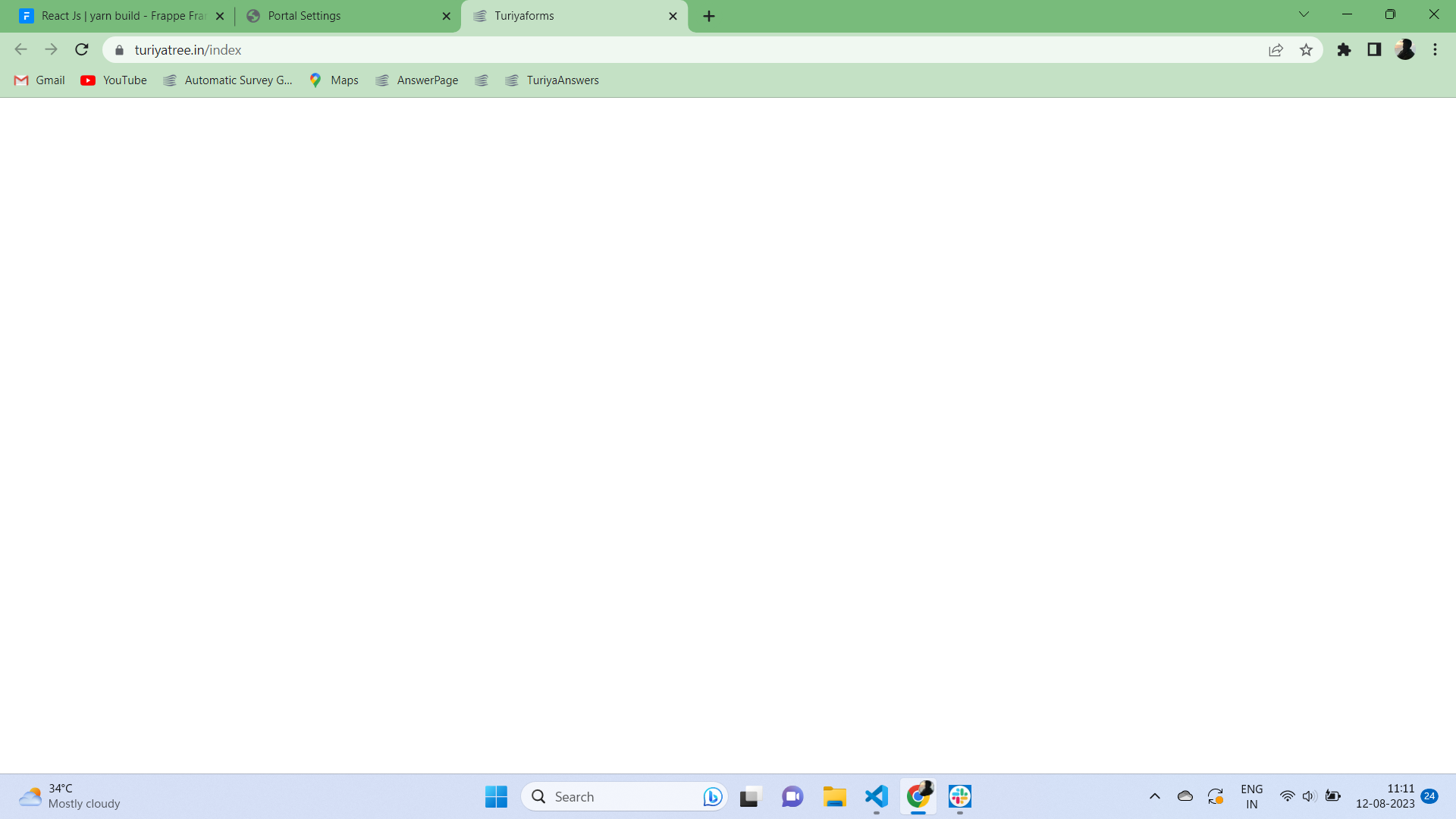Screen dimensions: 1456x819
Task: Open the volume speaker icon
Action: tap(1309, 796)
